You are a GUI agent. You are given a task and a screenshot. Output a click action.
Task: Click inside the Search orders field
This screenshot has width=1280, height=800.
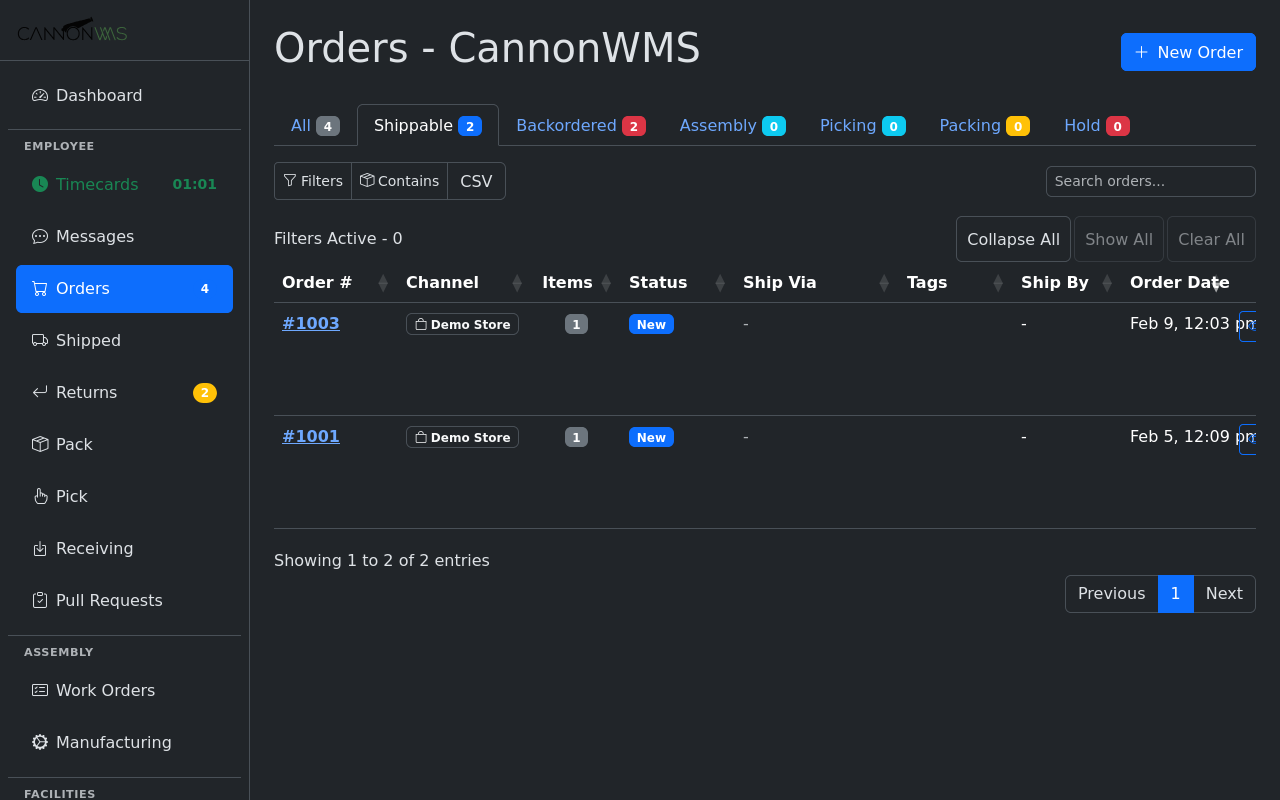1150,181
